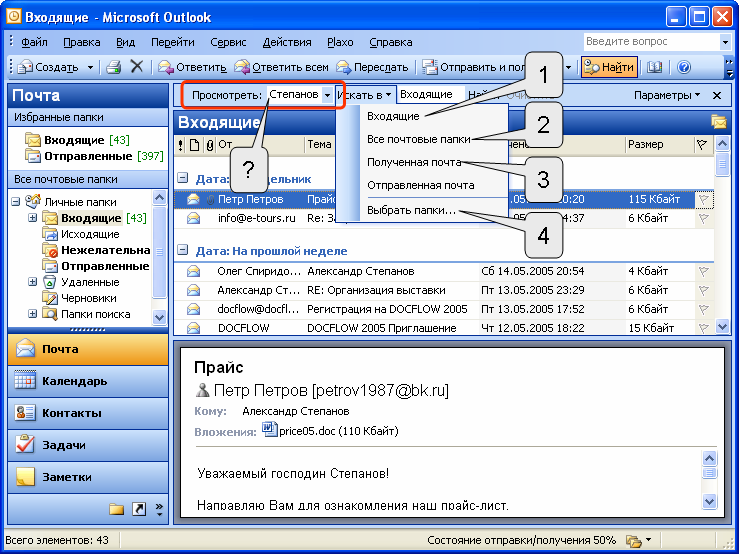This screenshot has width=739, height=554.
Task: Expand the Входящие folder tree node
Action: tap(33, 218)
